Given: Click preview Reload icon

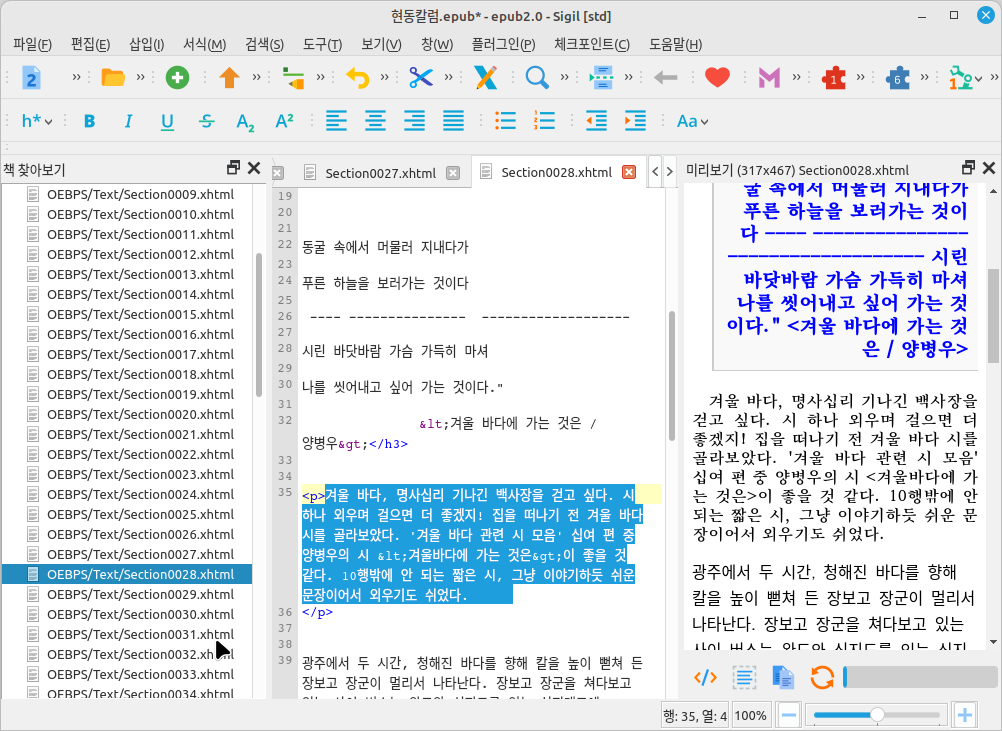Looking at the screenshot, I should pos(822,677).
